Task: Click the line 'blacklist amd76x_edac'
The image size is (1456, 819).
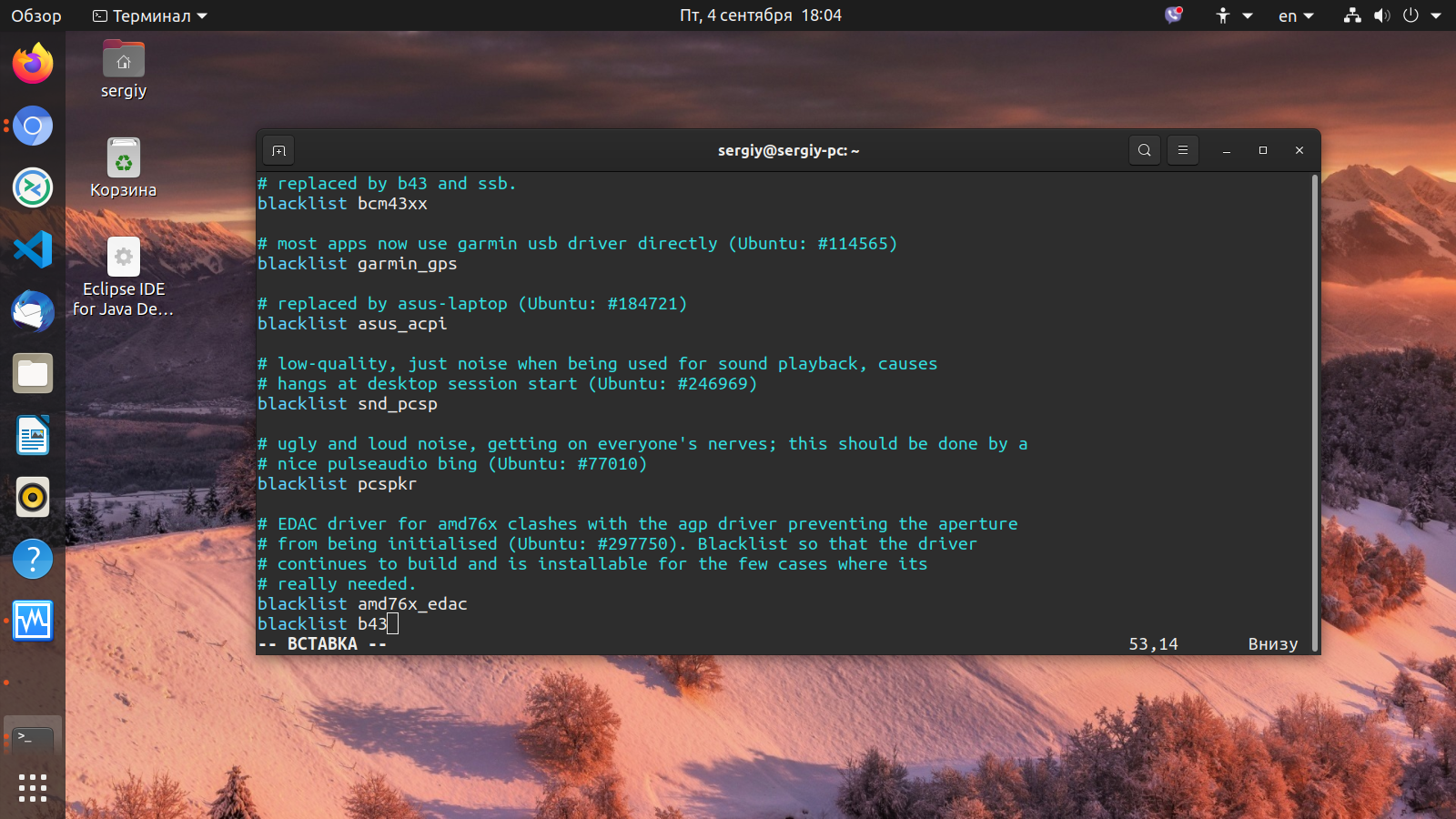Action: point(362,604)
